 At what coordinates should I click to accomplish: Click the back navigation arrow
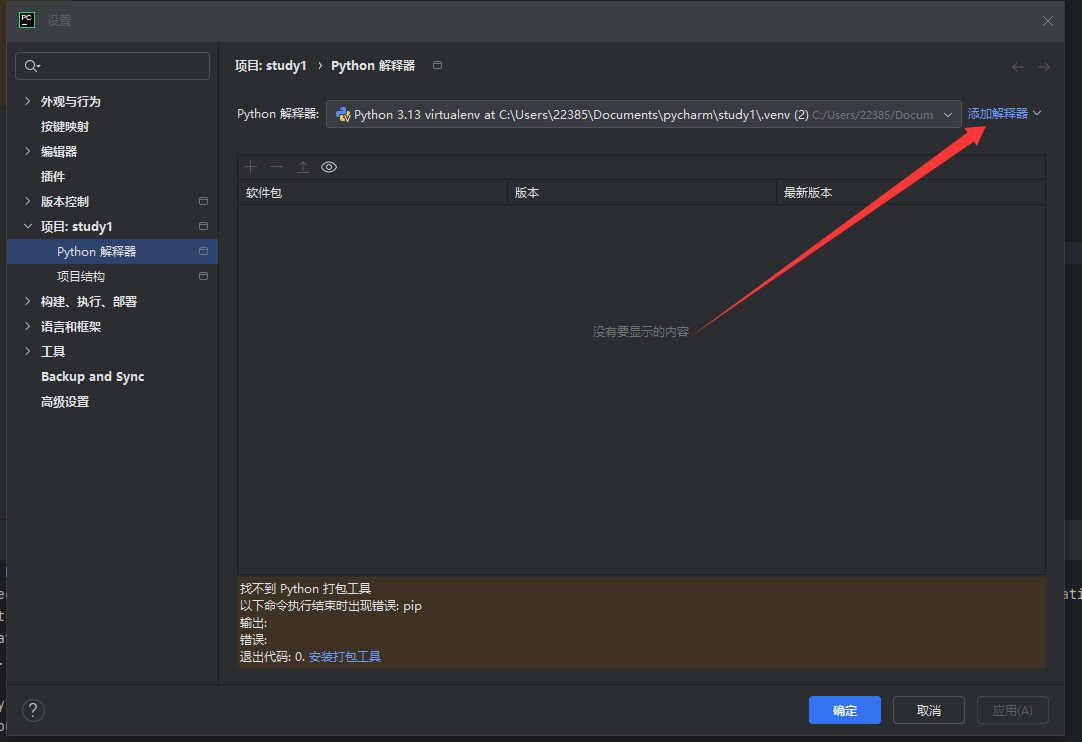pyautogui.click(x=1018, y=67)
